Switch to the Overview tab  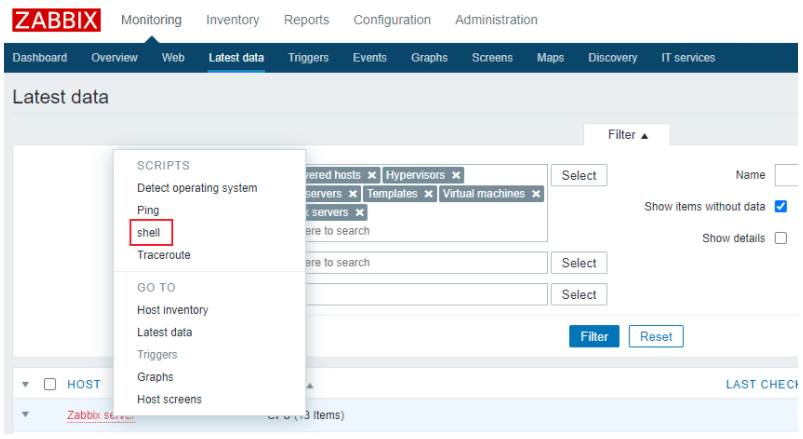click(114, 57)
